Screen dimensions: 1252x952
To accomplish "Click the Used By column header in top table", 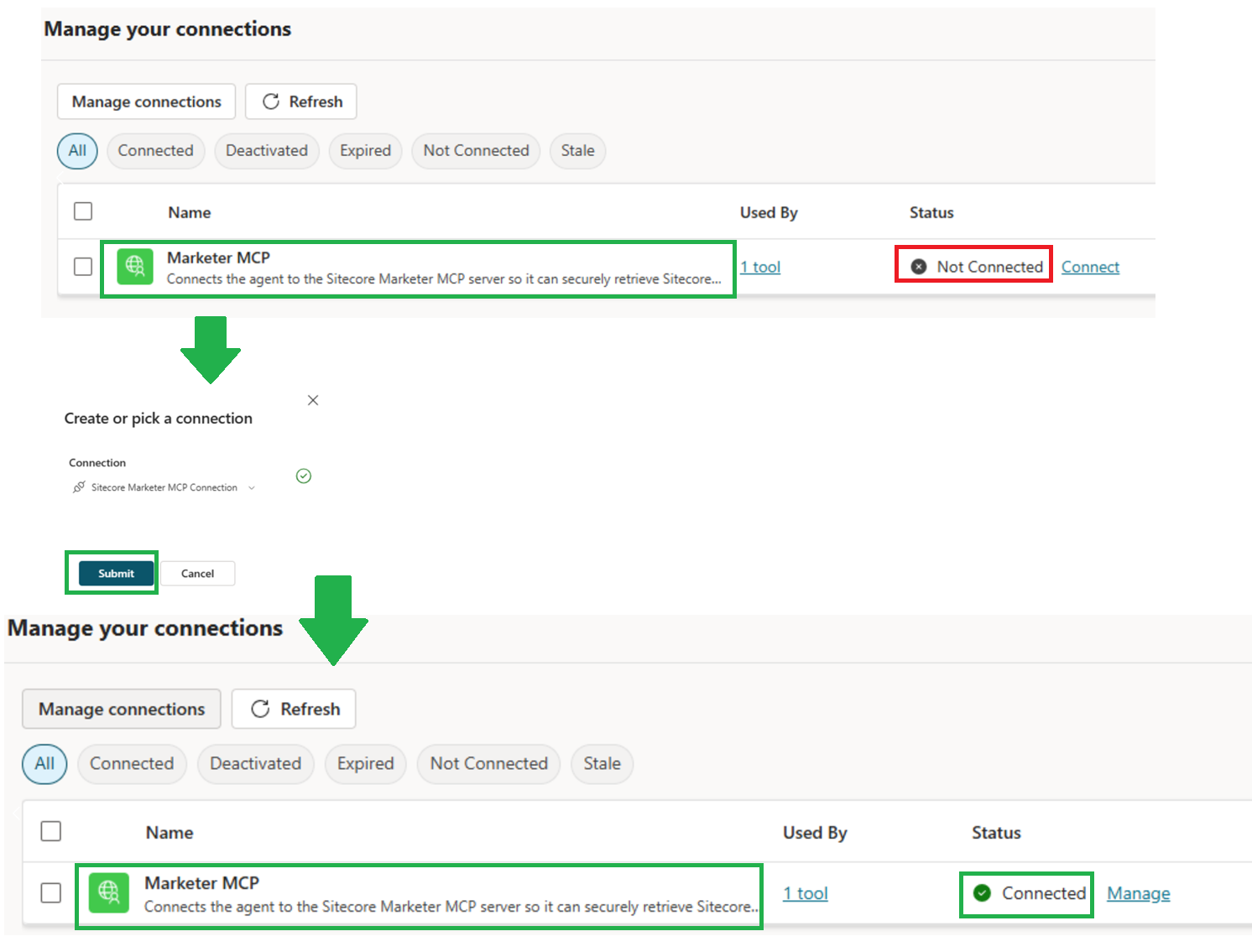I will (x=769, y=212).
